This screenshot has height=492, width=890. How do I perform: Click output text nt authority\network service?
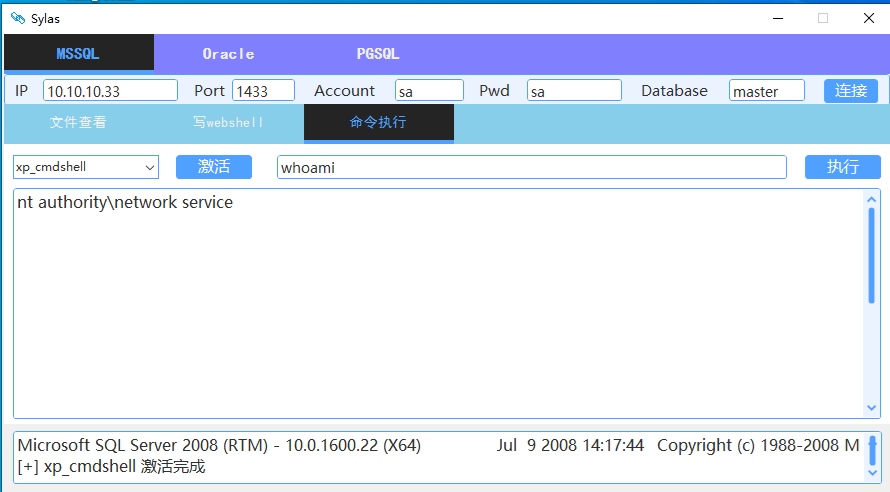[x=125, y=203]
